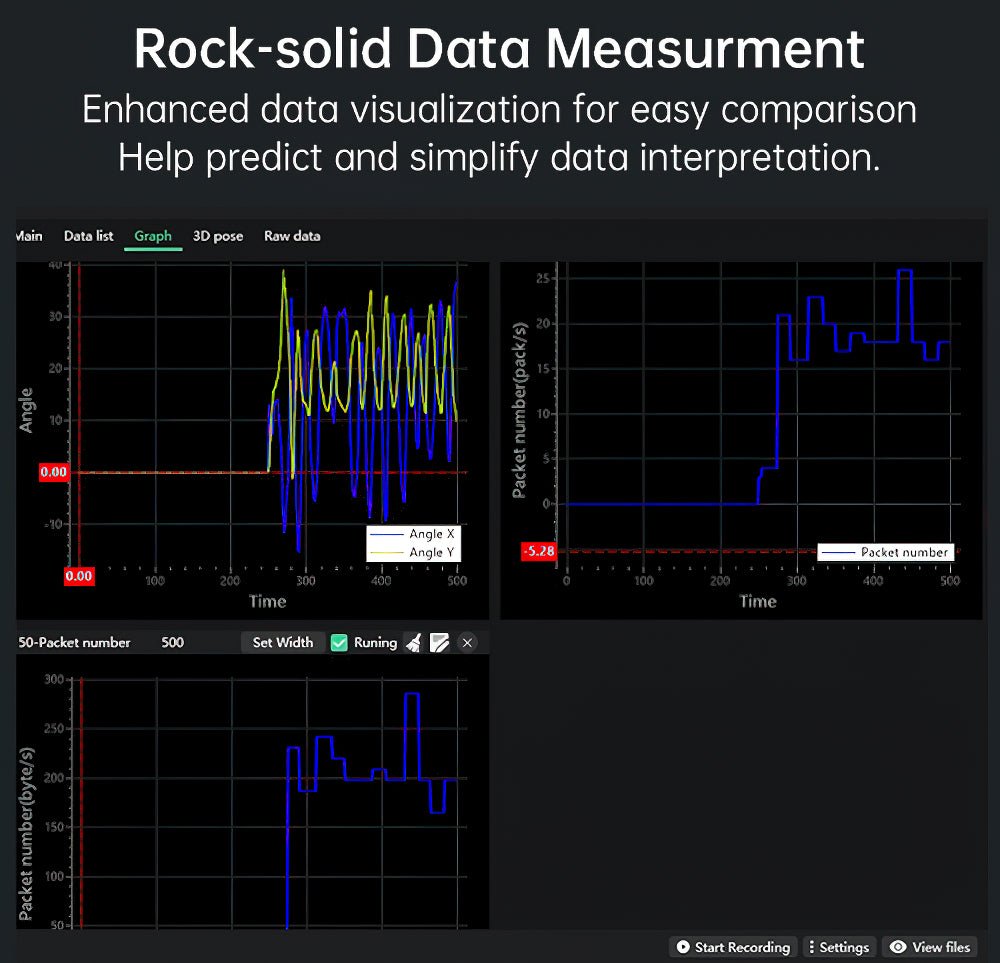Click the 50-Packet number graph title
Viewport: 1000px width, 963px height.
75,643
